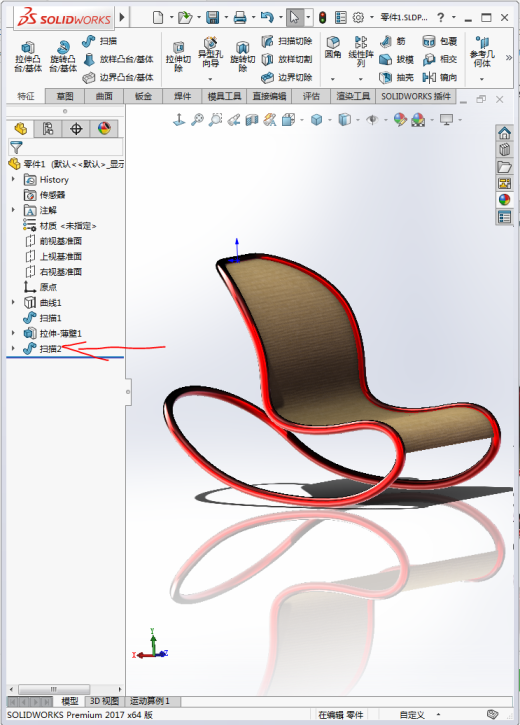Open the 异型孔向导 hole wizard

click(x=210, y=52)
